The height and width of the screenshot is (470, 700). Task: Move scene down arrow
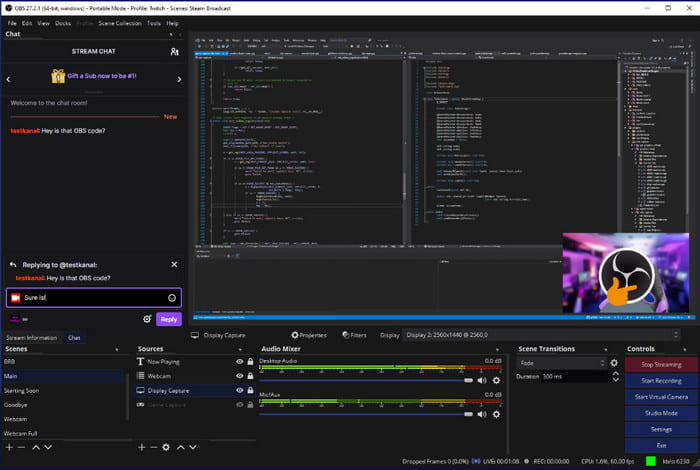pyautogui.click(x=48, y=447)
